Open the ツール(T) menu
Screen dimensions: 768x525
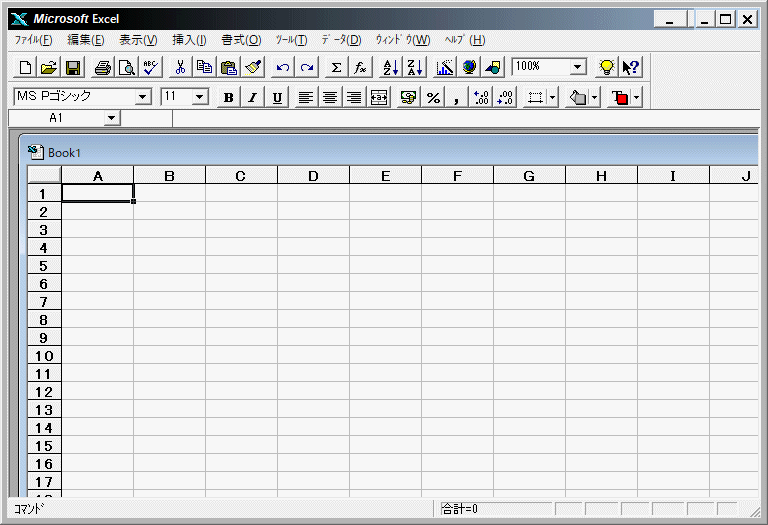(291, 40)
